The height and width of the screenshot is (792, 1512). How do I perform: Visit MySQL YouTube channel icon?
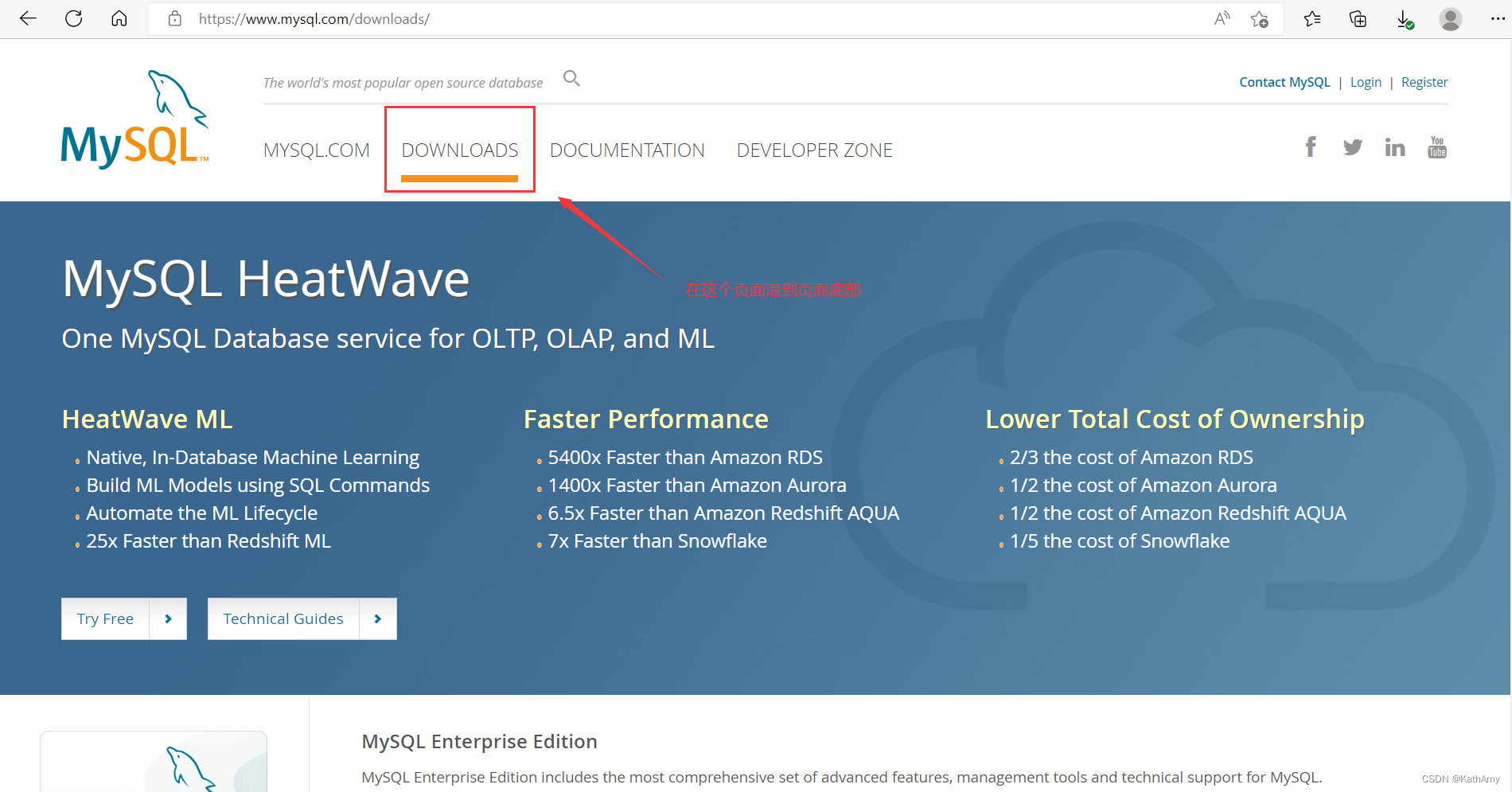(x=1437, y=147)
